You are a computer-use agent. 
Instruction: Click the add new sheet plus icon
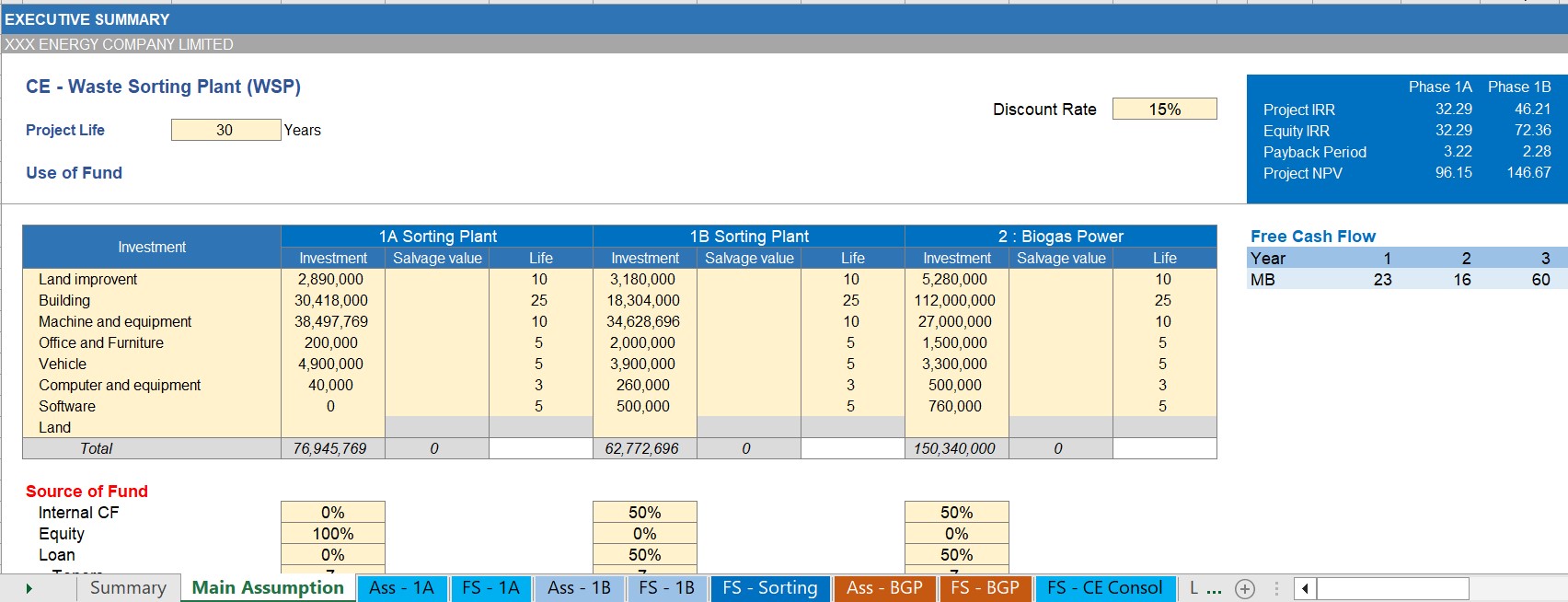click(x=1244, y=589)
